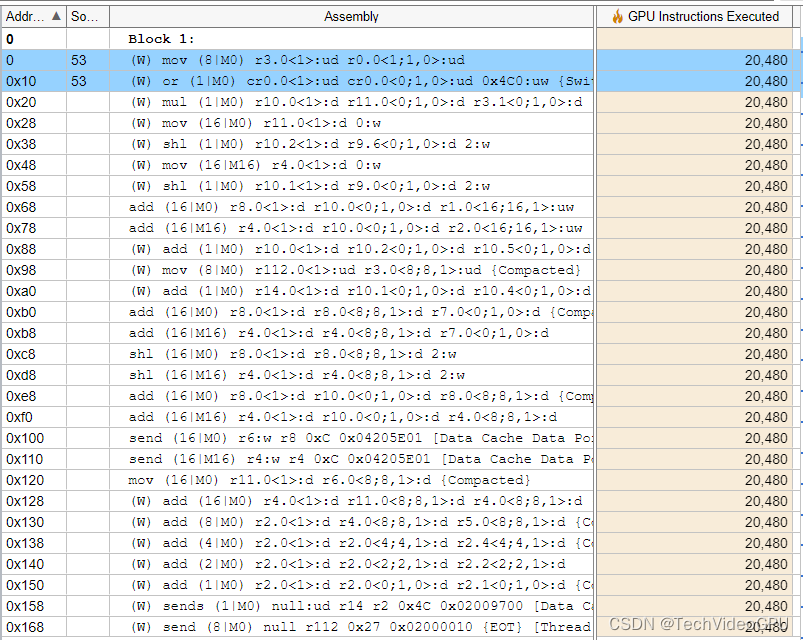This screenshot has height=640, width=803.
Task: Click the Assembly column header
Action: [351, 16]
